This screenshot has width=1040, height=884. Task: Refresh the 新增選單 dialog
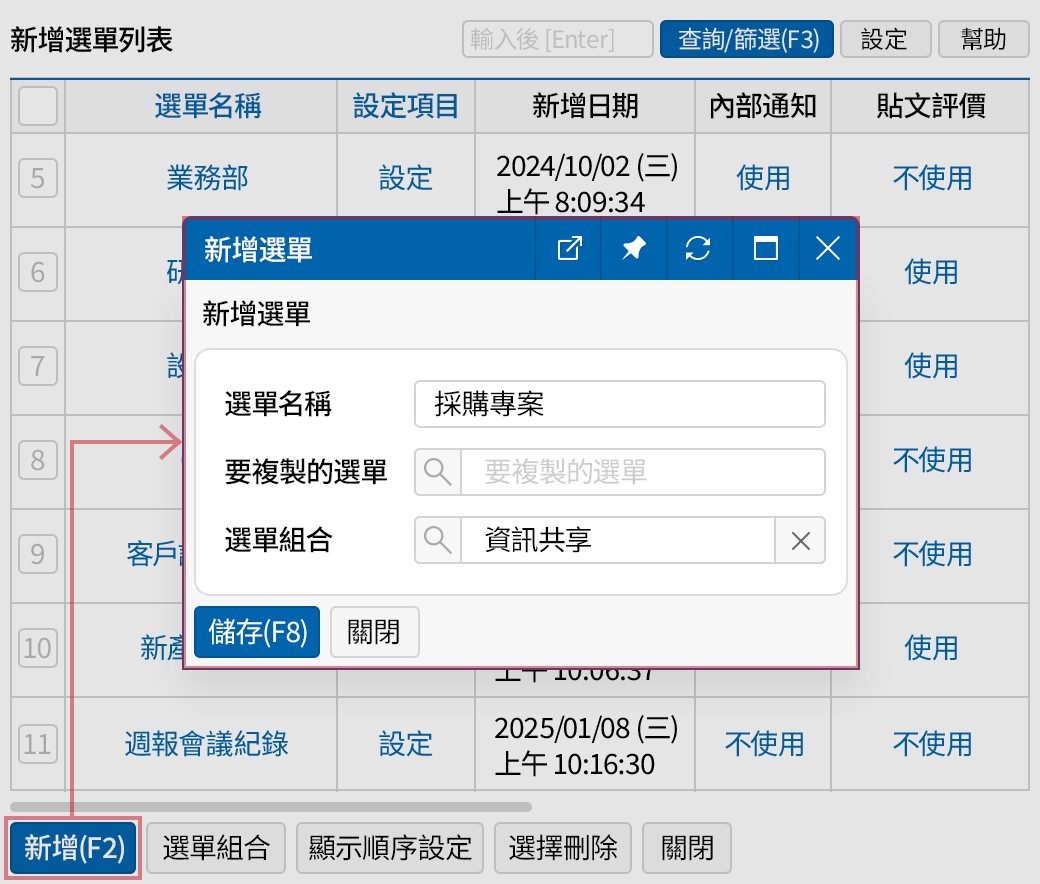(699, 251)
